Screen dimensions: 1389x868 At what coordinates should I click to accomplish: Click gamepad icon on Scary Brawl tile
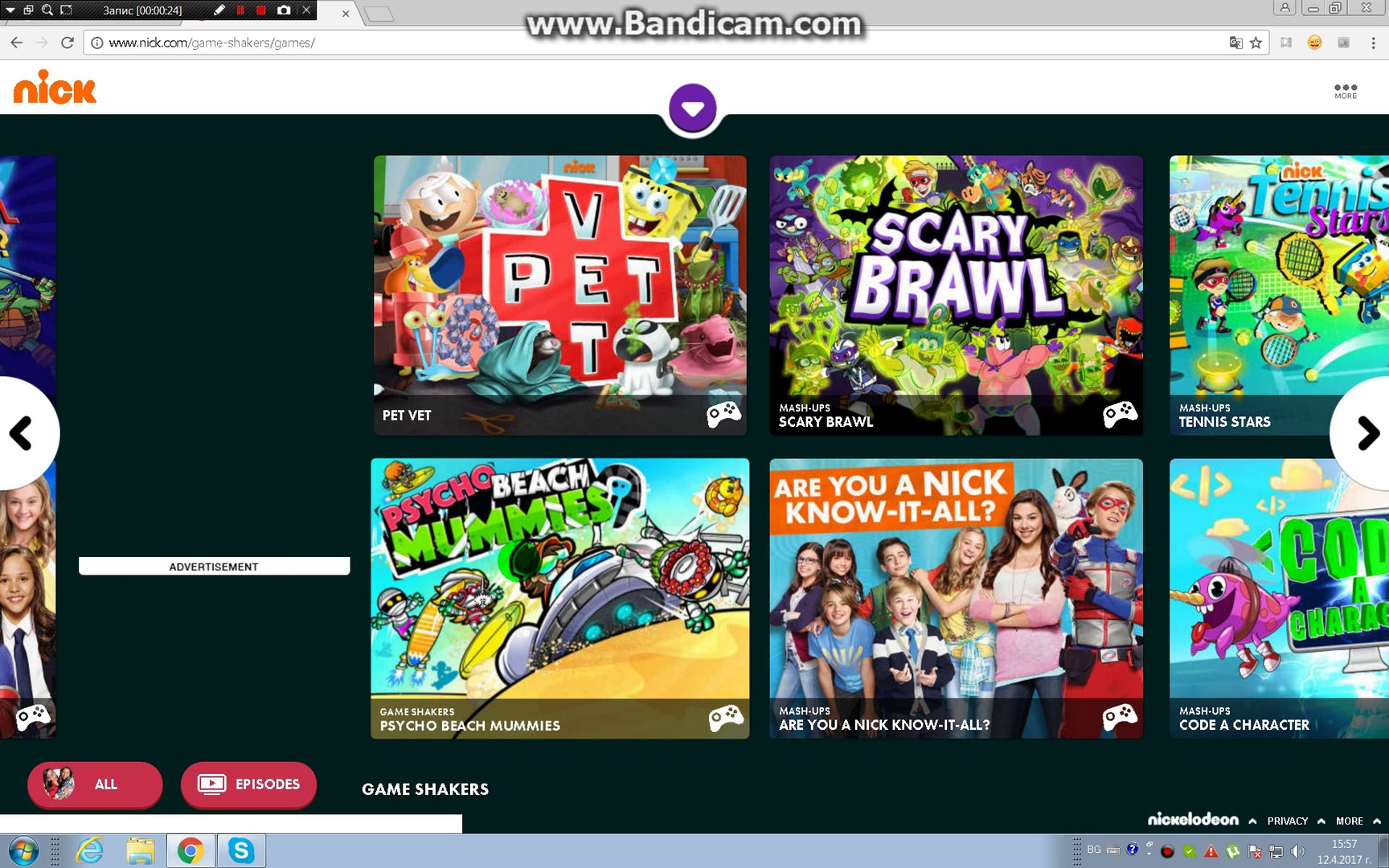click(1120, 414)
